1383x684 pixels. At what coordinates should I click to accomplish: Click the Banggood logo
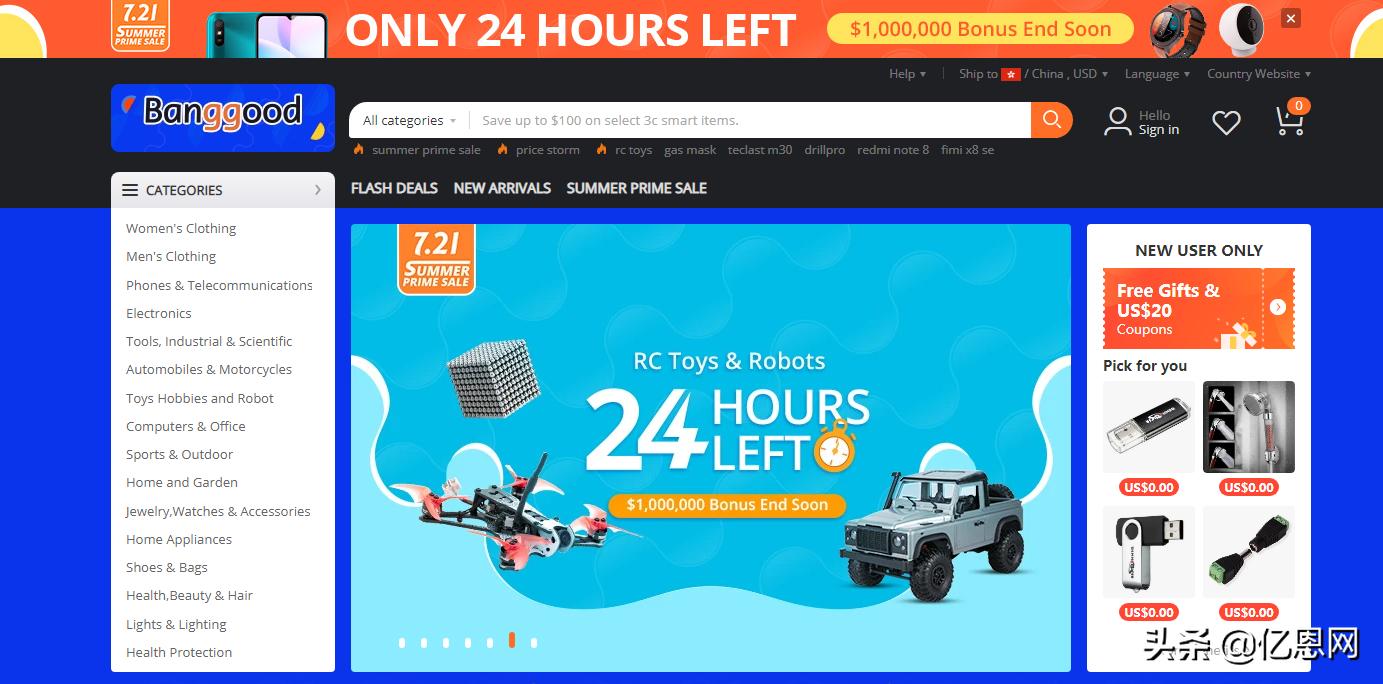(x=223, y=118)
